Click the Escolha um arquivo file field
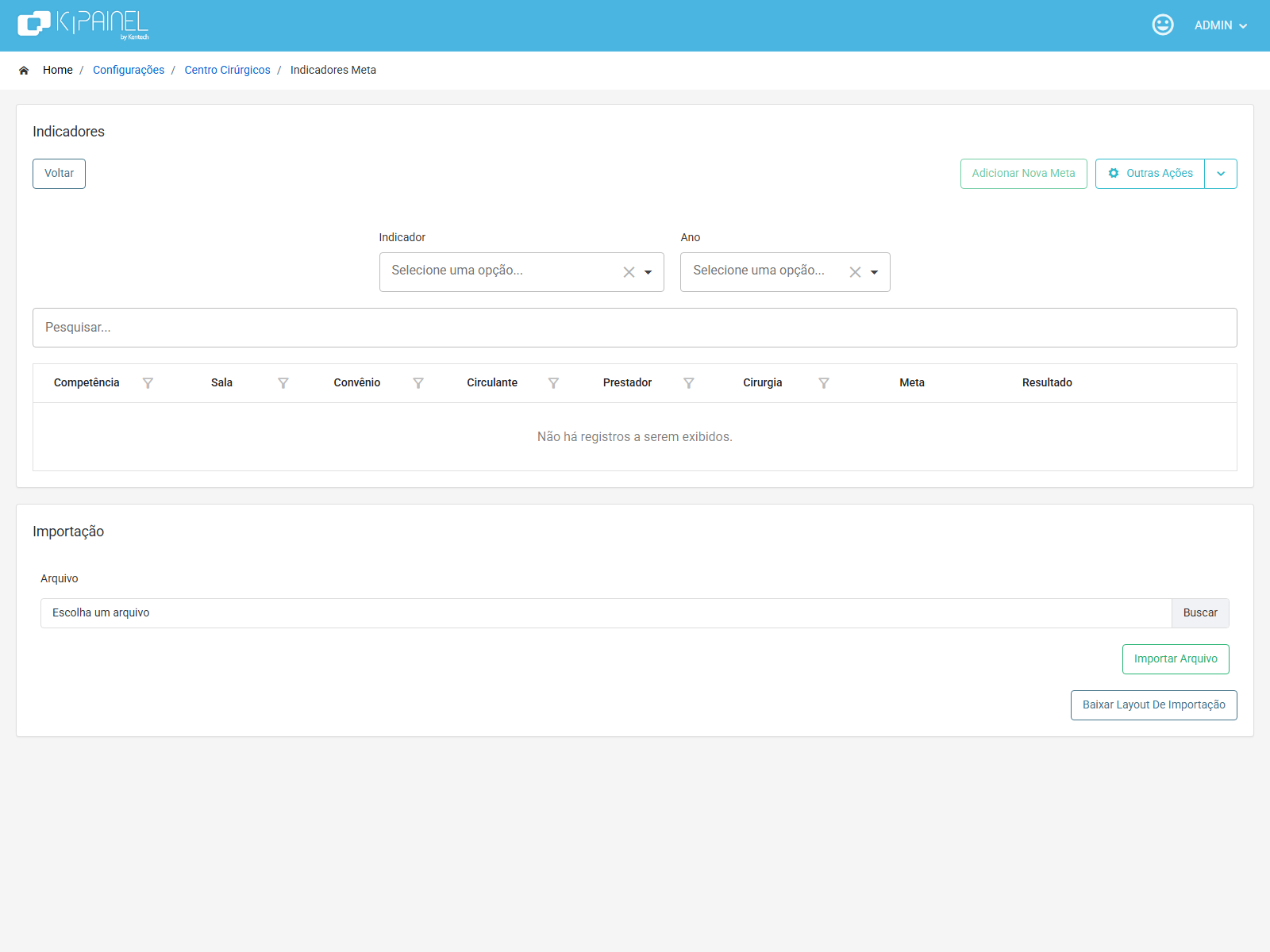Screen dimensions: 1270x952 (x=606, y=613)
